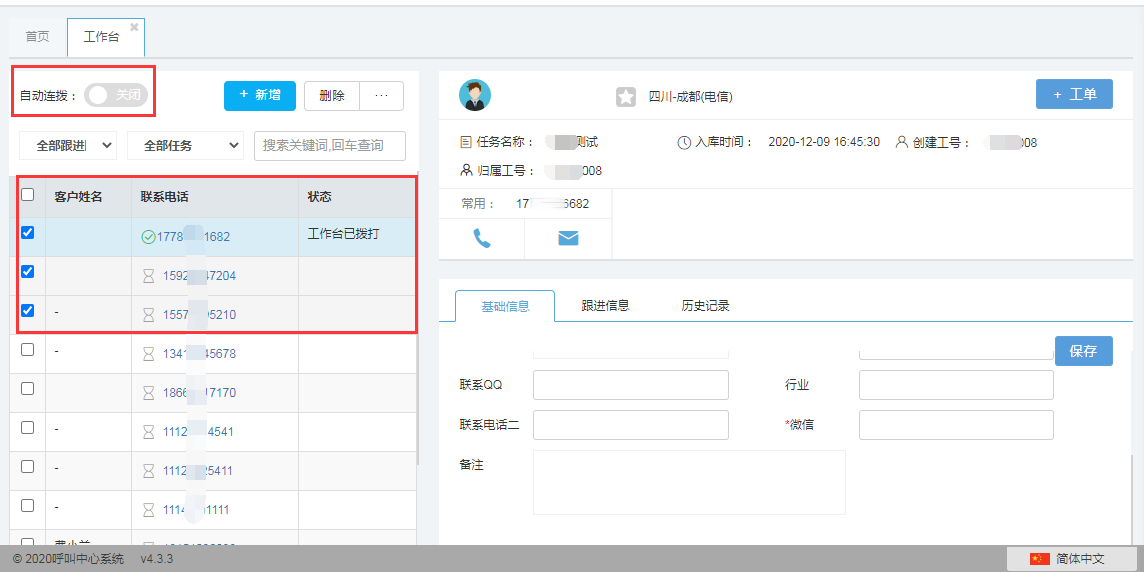
Task: Click the star favorite icon
Action: [625, 97]
